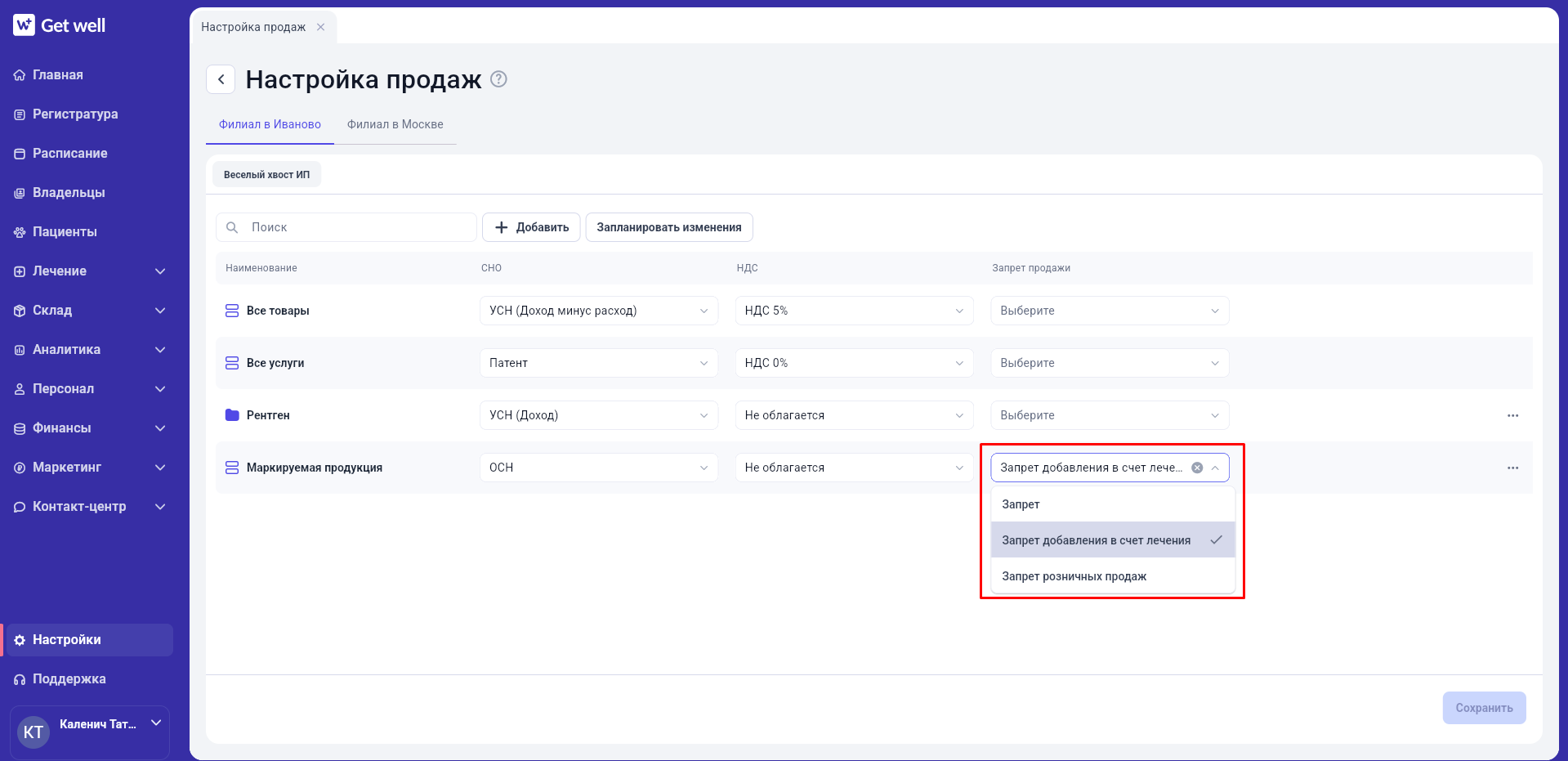
Task: Open Патент СНО dropdown
Action: tap(599, 363)
